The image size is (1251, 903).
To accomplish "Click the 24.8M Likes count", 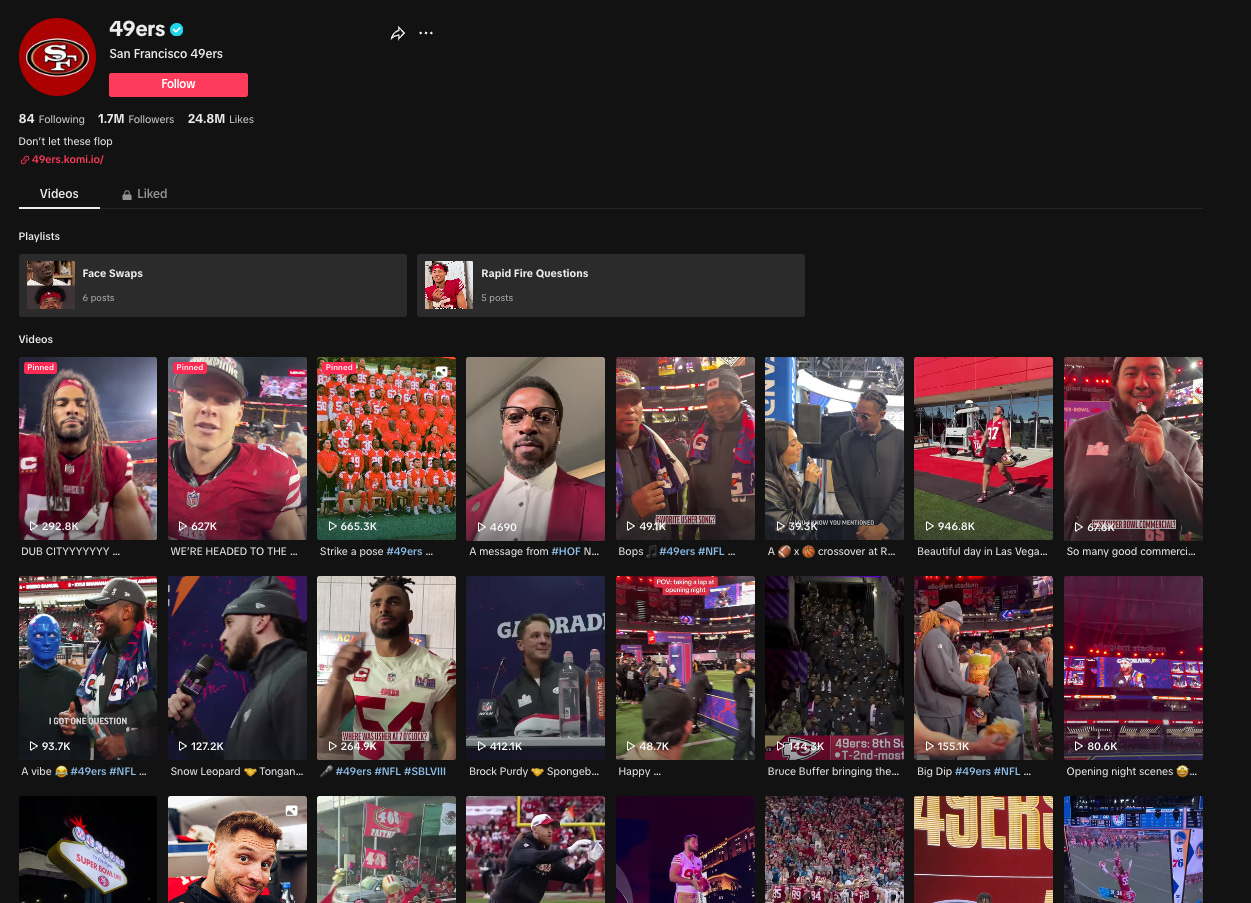I will 221,119.
